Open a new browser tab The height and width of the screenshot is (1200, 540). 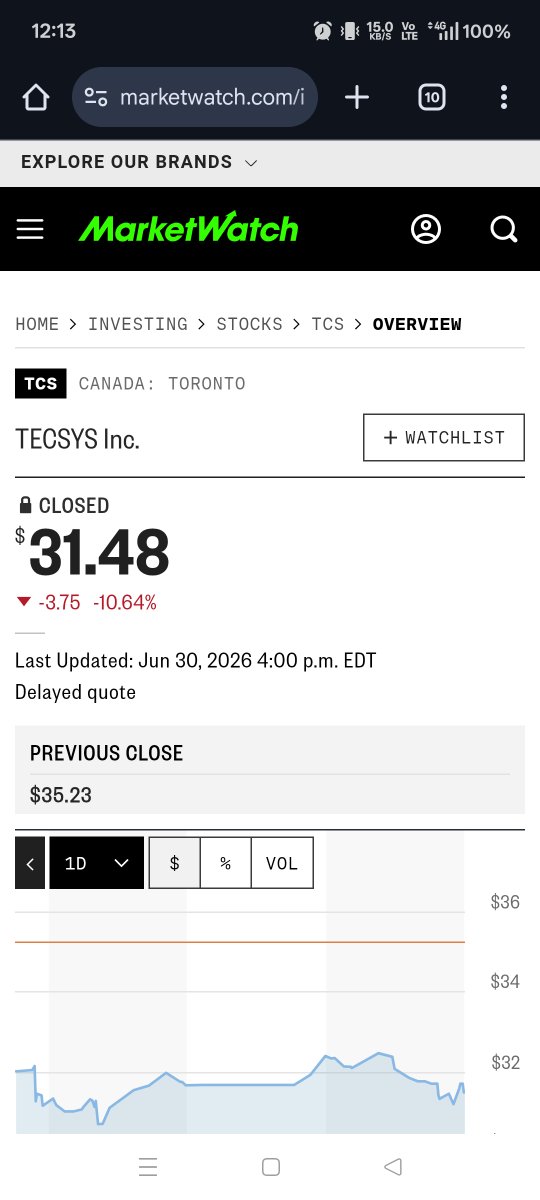pyautogui.click(x=356, y=97)
